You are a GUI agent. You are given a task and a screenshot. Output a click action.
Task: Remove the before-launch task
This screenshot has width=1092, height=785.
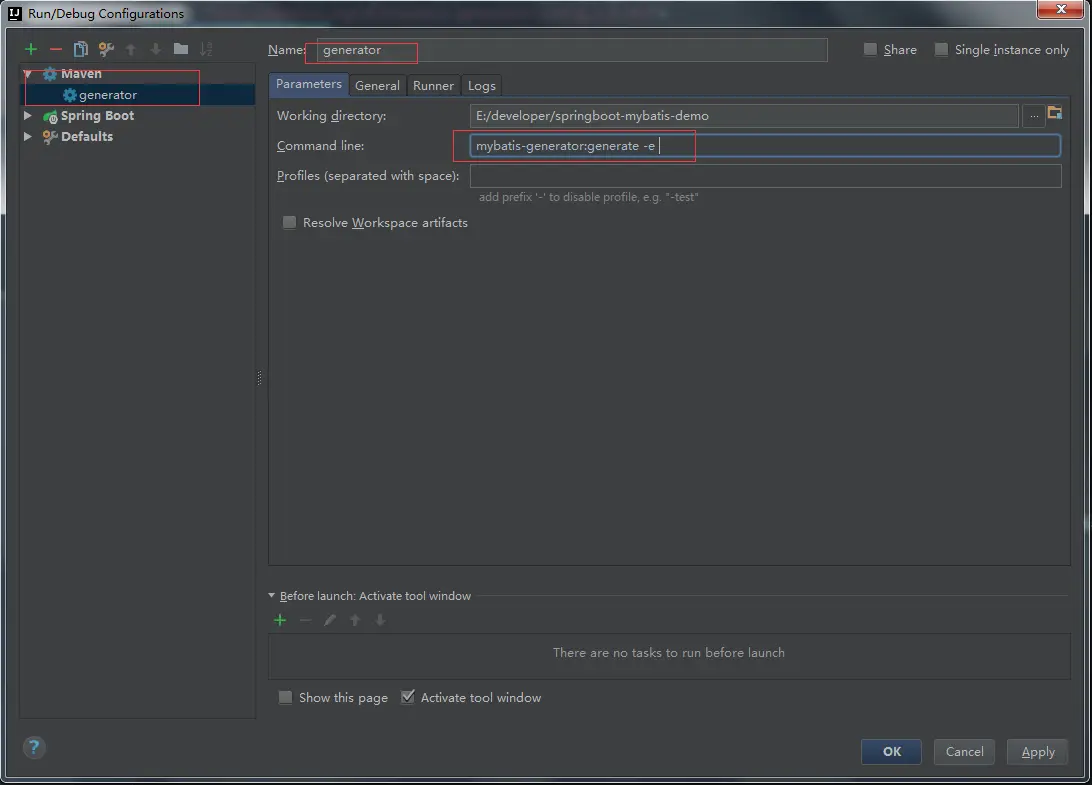pyautogui.click(x=305, y=620)
